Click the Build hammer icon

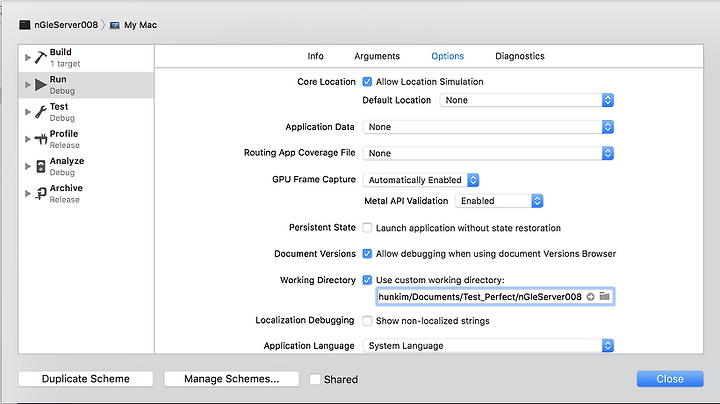pyautogui.click(x=41, y=57)
